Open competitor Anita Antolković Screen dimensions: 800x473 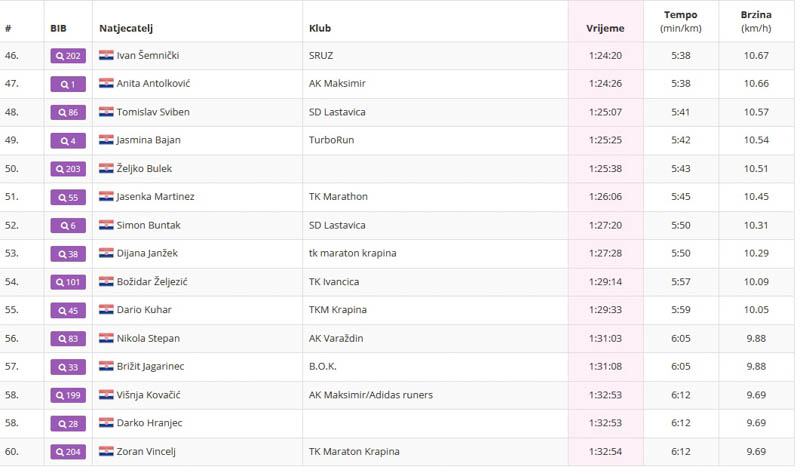click(x=153, y=84)
